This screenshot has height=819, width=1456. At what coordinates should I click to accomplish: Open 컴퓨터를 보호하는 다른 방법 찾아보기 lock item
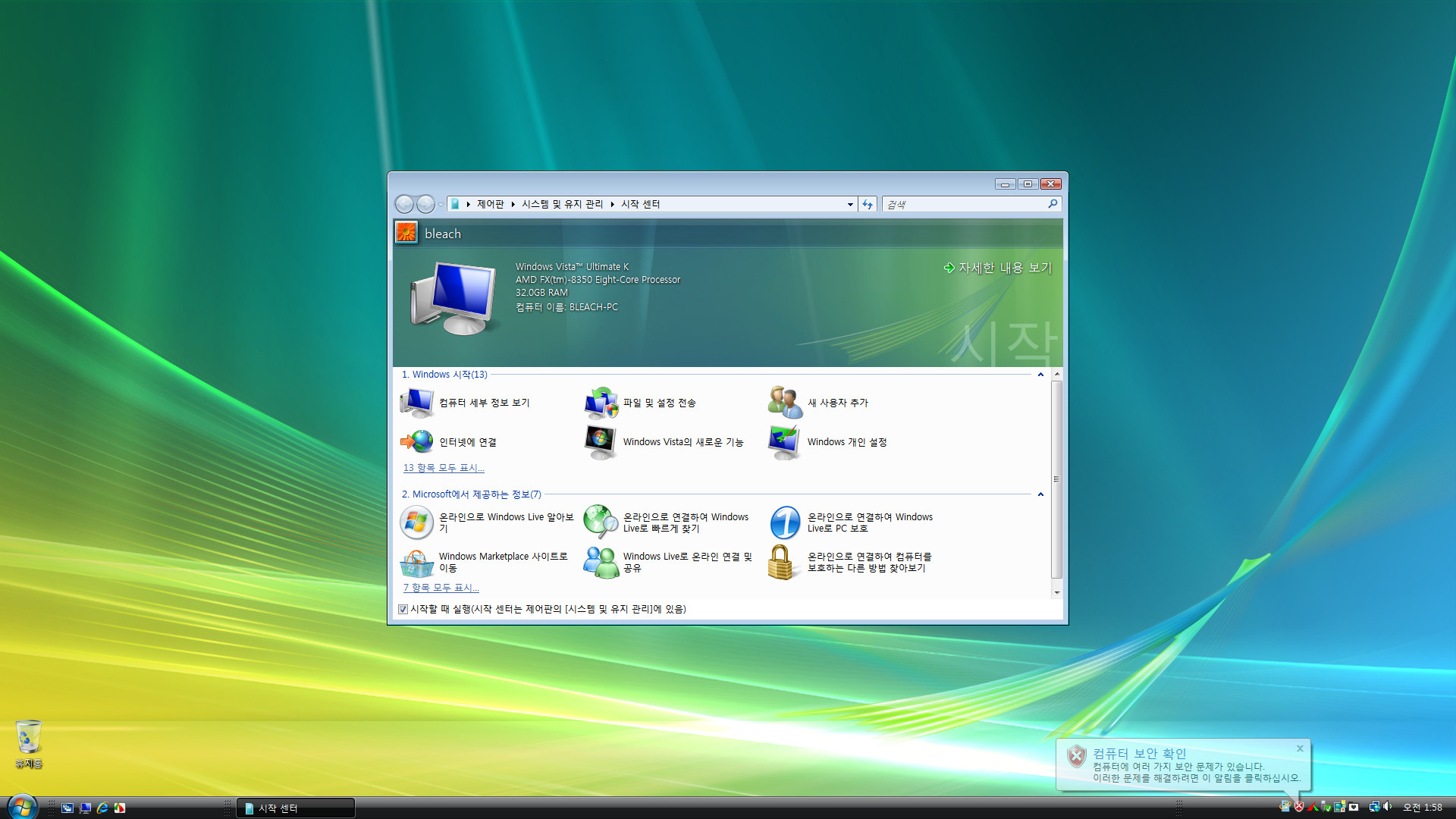850,562
